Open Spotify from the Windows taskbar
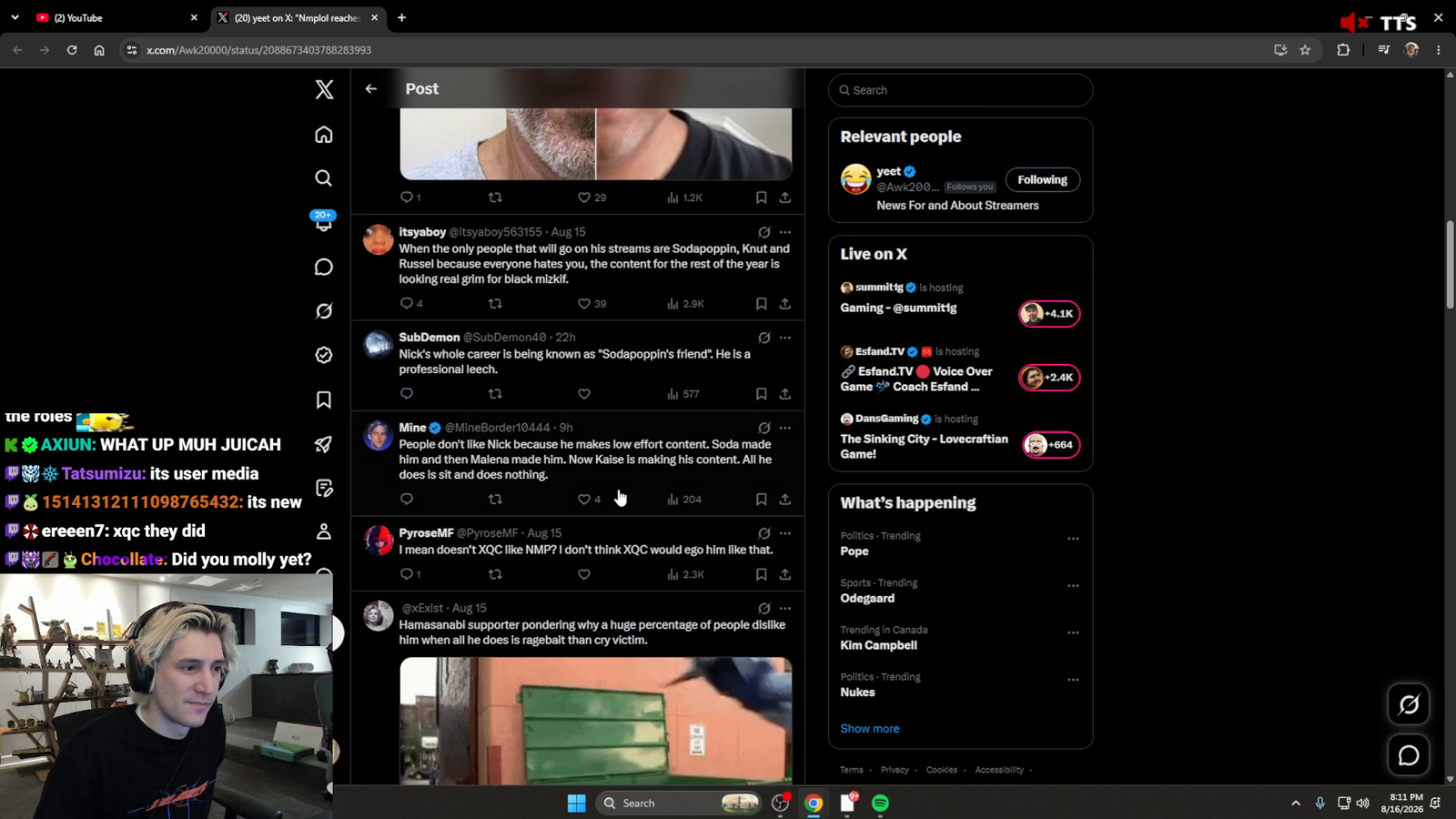 880,803
